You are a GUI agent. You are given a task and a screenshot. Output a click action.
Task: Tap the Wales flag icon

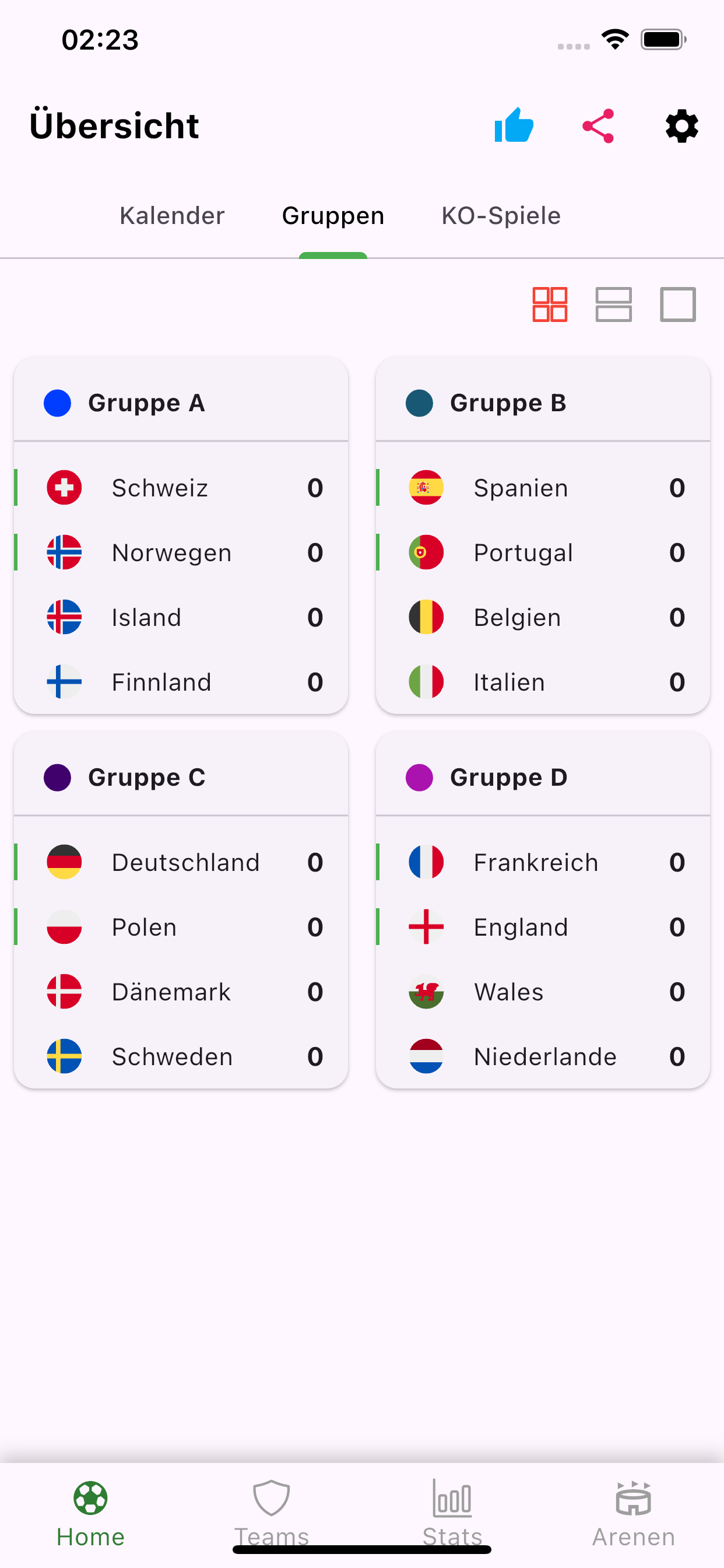427,992
